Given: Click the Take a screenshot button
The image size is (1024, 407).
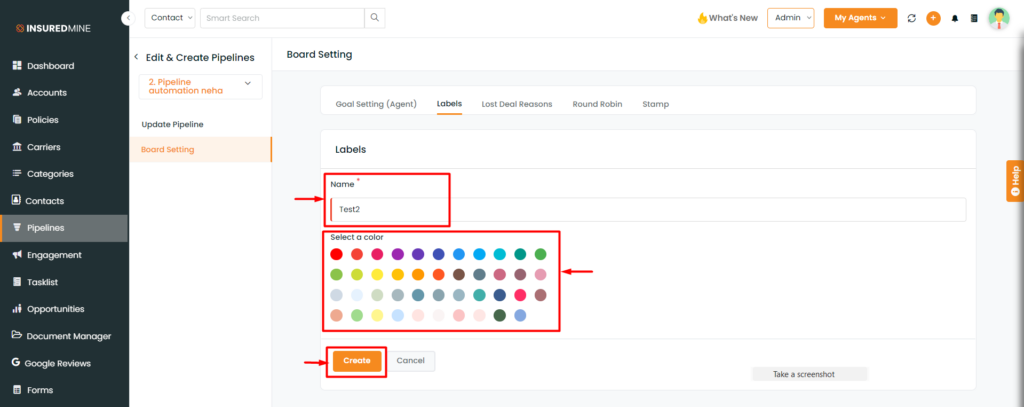Looking at the screenshot, I should [810, 374].
